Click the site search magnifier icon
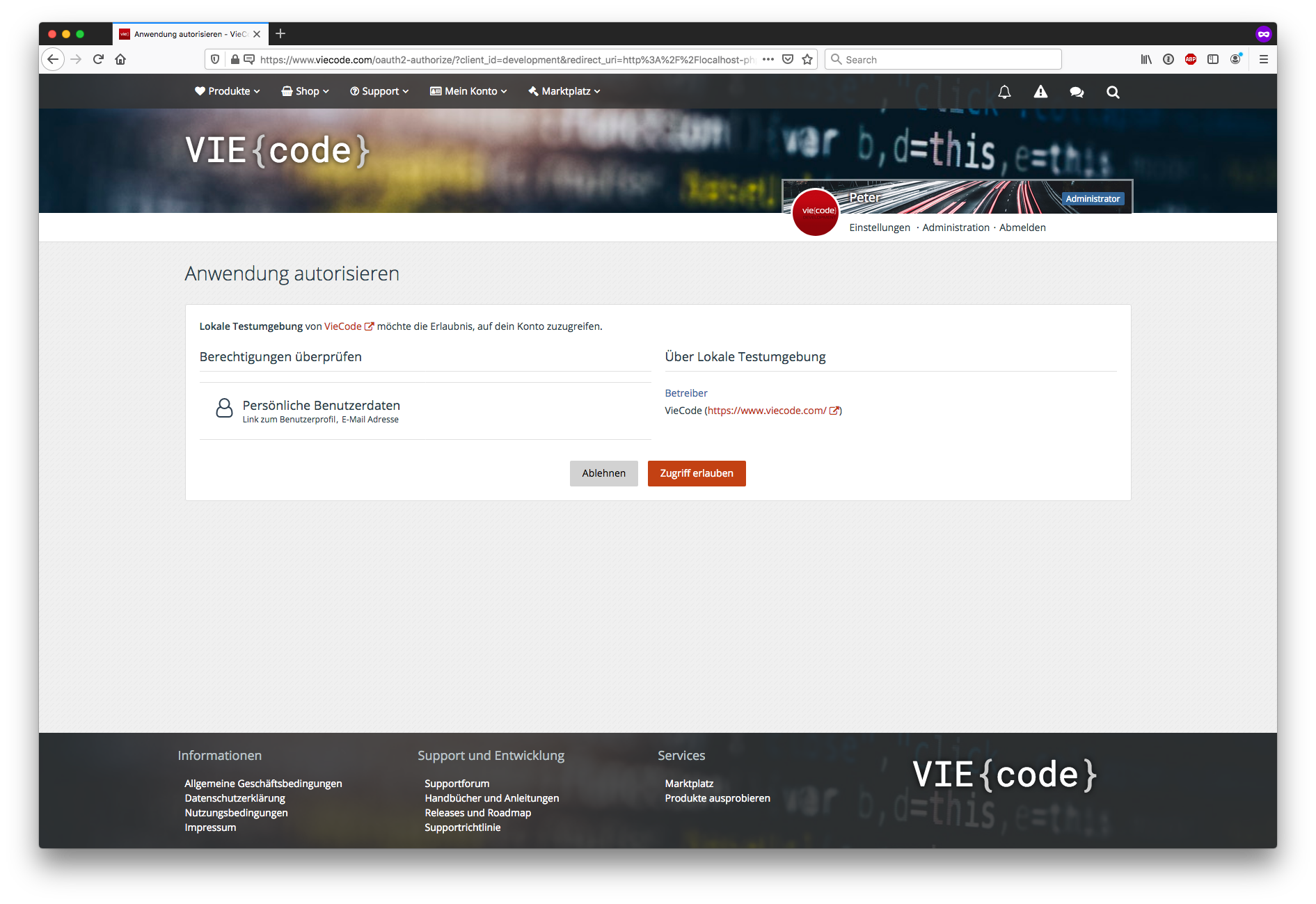 pyautogui.click(x=1113, y=92)
